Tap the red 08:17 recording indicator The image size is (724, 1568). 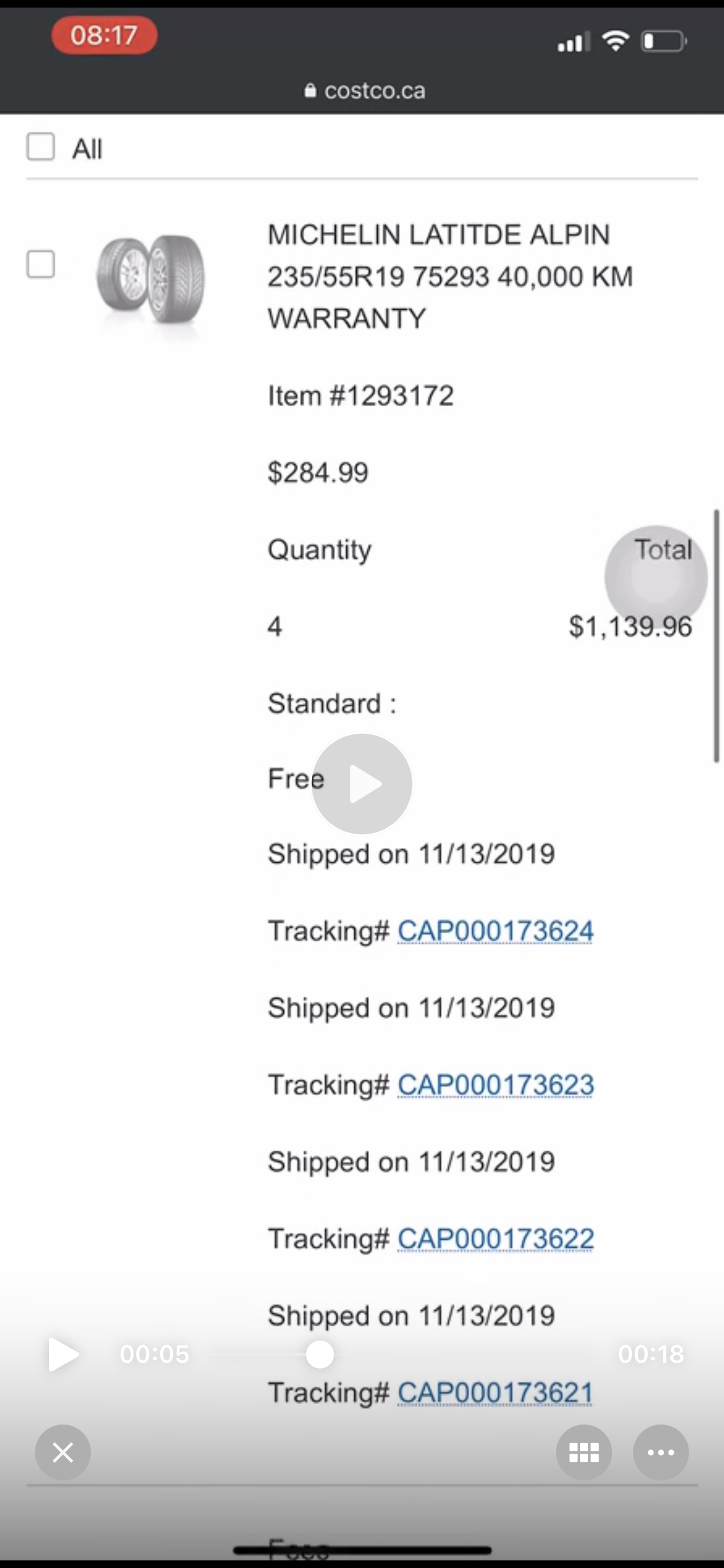coord(105,36)
